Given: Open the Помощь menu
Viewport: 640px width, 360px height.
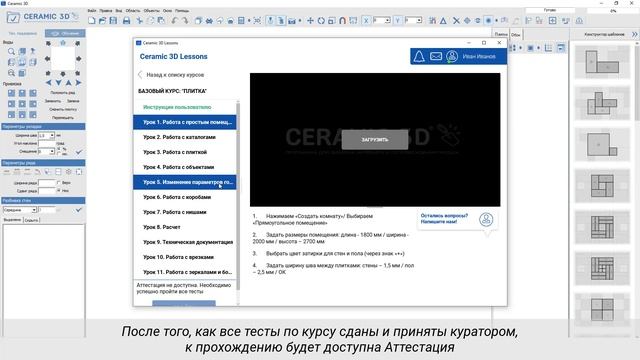Looking at the screenshot, I should 182,11.
